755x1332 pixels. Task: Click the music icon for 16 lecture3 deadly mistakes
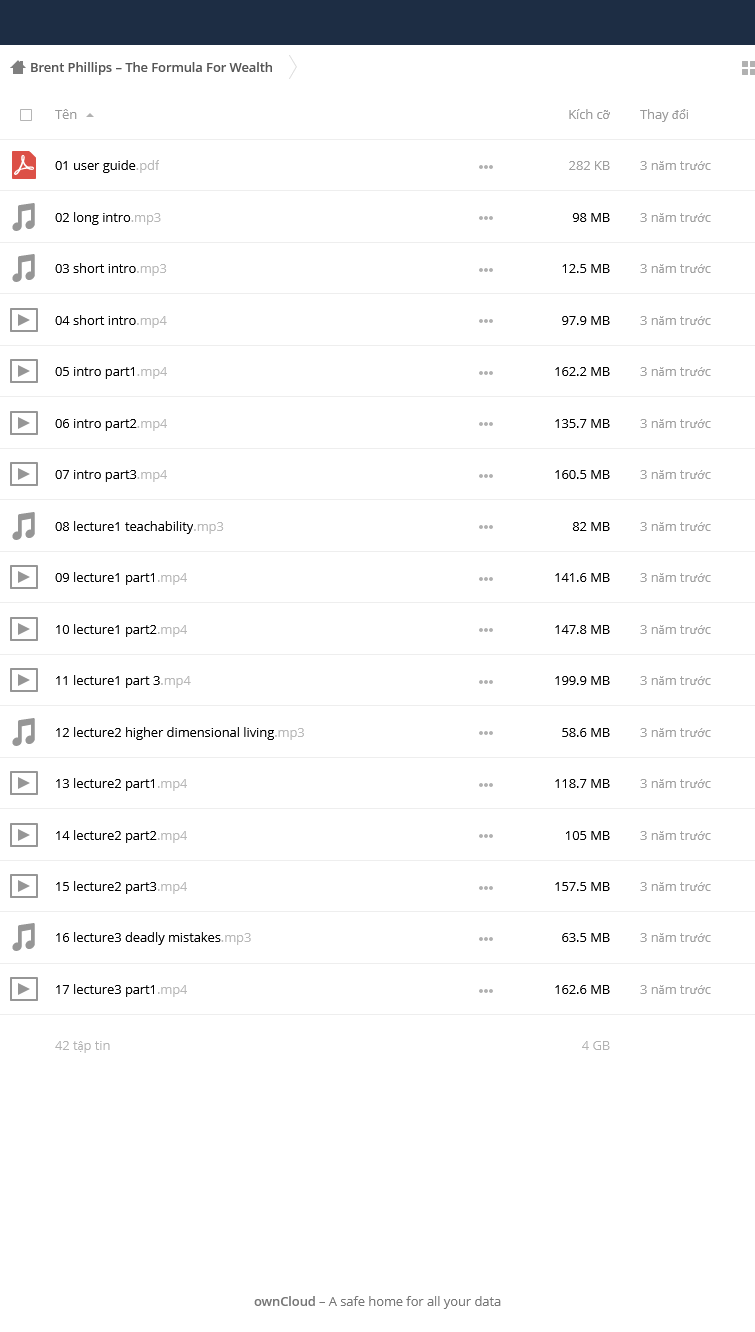(x=24, y=937)
